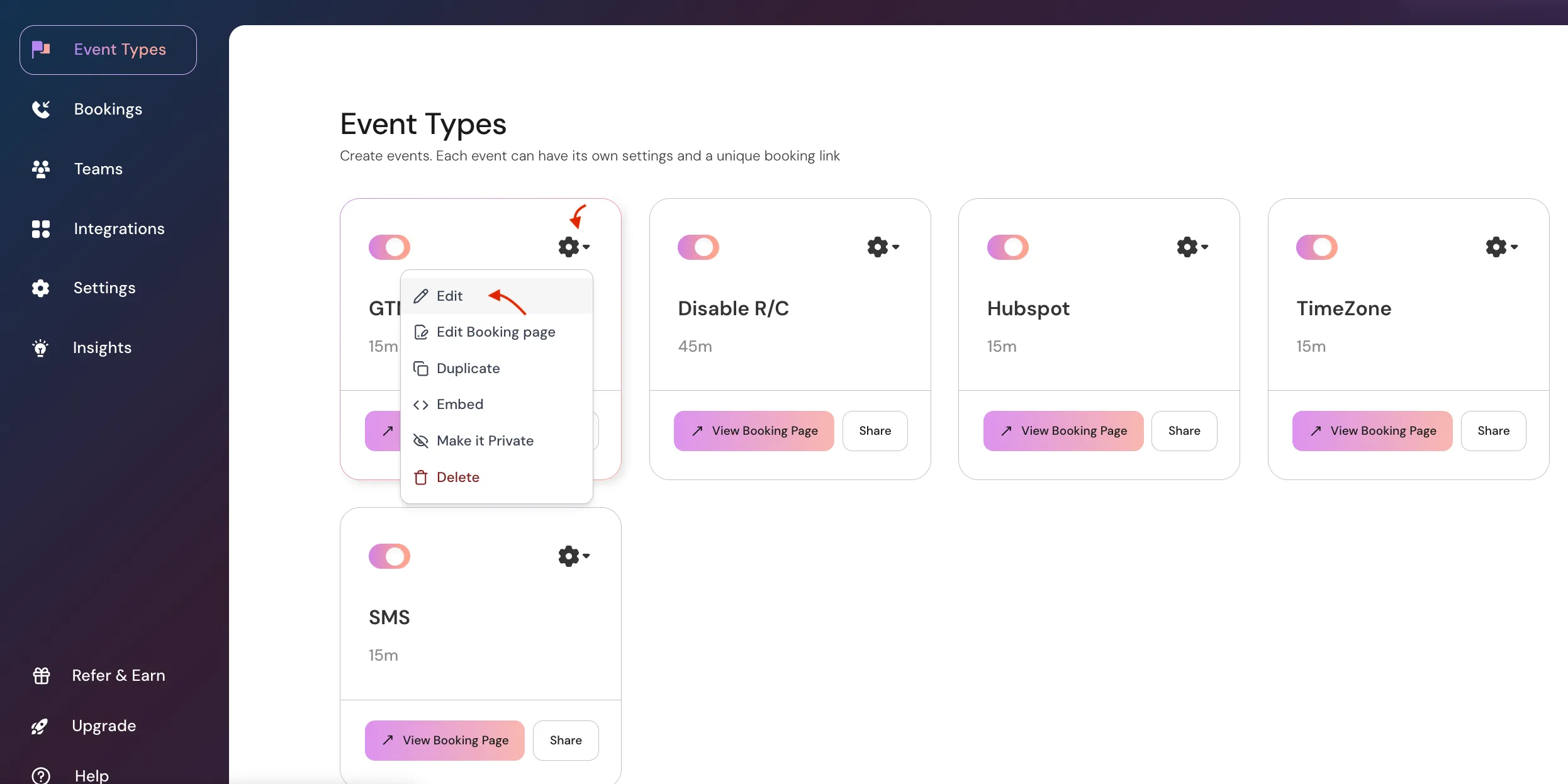Click the Integrations grid icon
Image resolution: width=1568 pixels, height=784 pixels.
click(x=41, y=228)
